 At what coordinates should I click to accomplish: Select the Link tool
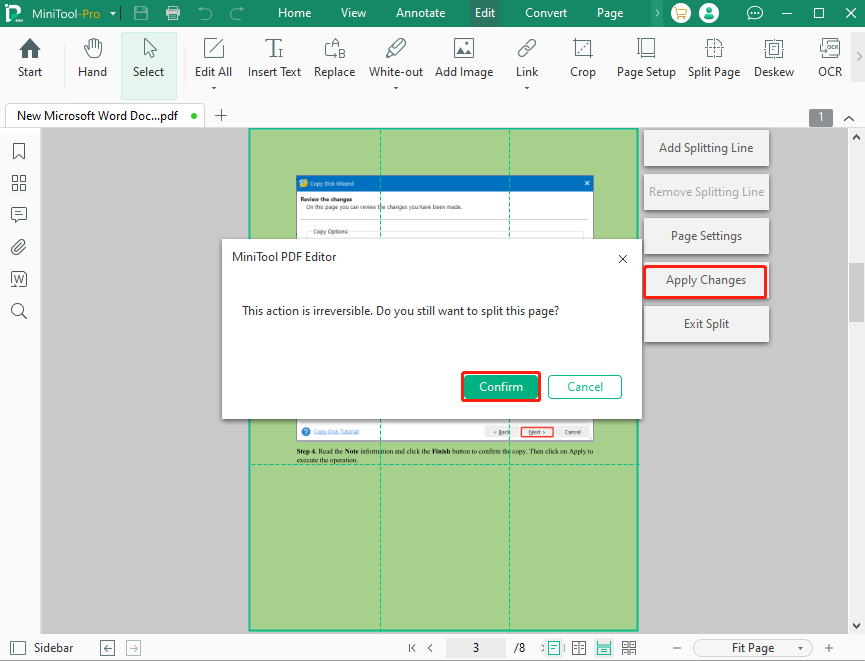(x=527, y=58)
